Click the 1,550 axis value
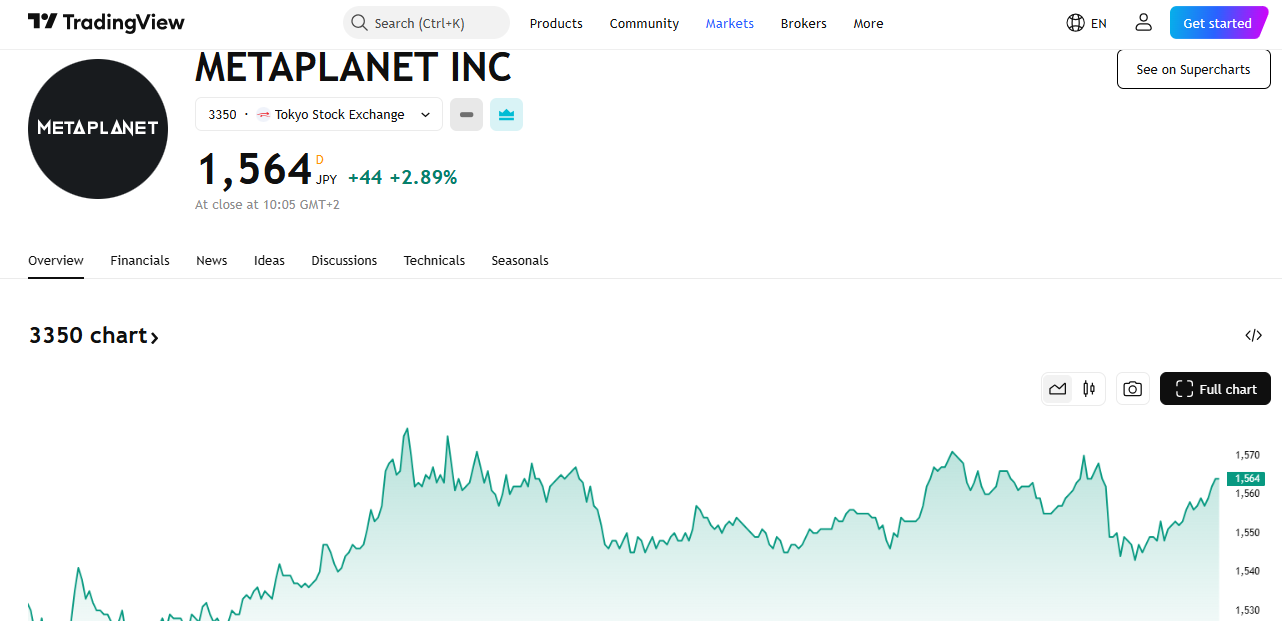 point(1247,532)
